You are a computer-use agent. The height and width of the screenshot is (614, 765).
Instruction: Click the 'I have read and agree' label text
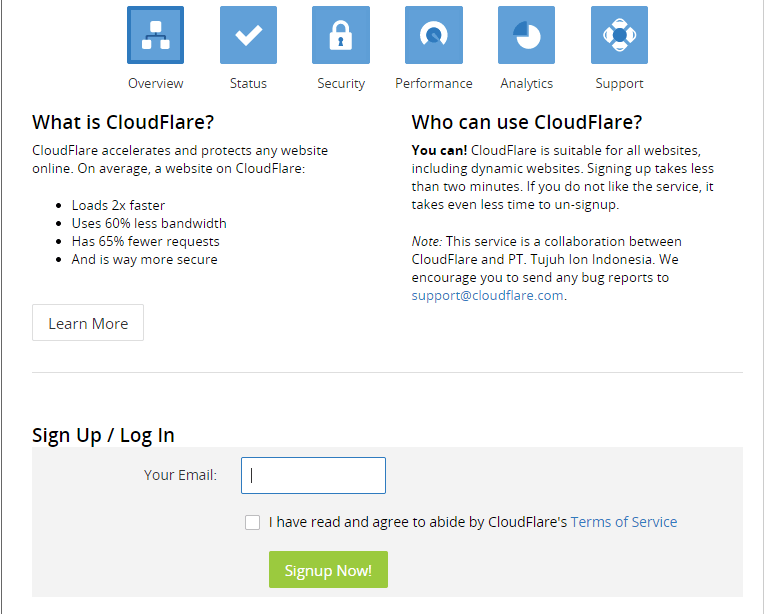pyautogui.click(x=417, y=522)
